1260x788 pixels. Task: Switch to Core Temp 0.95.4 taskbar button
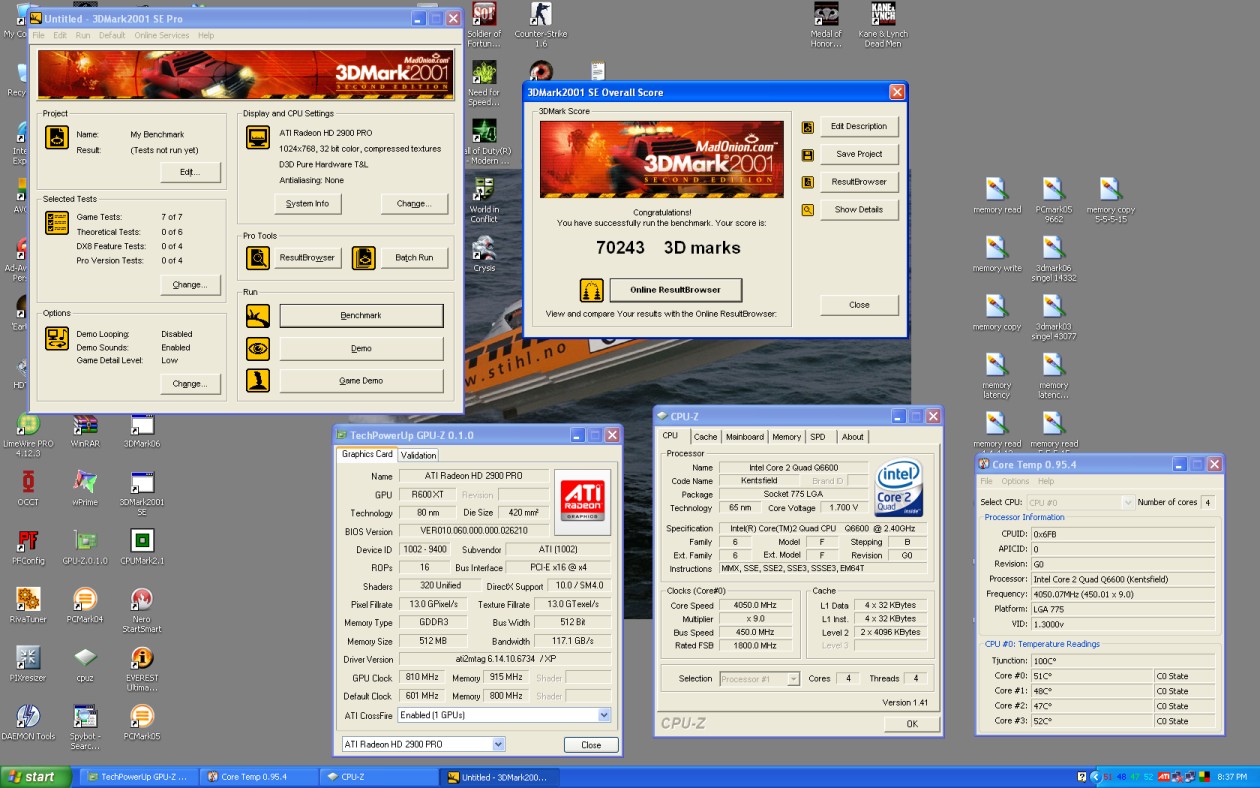[x=258, y=777]
